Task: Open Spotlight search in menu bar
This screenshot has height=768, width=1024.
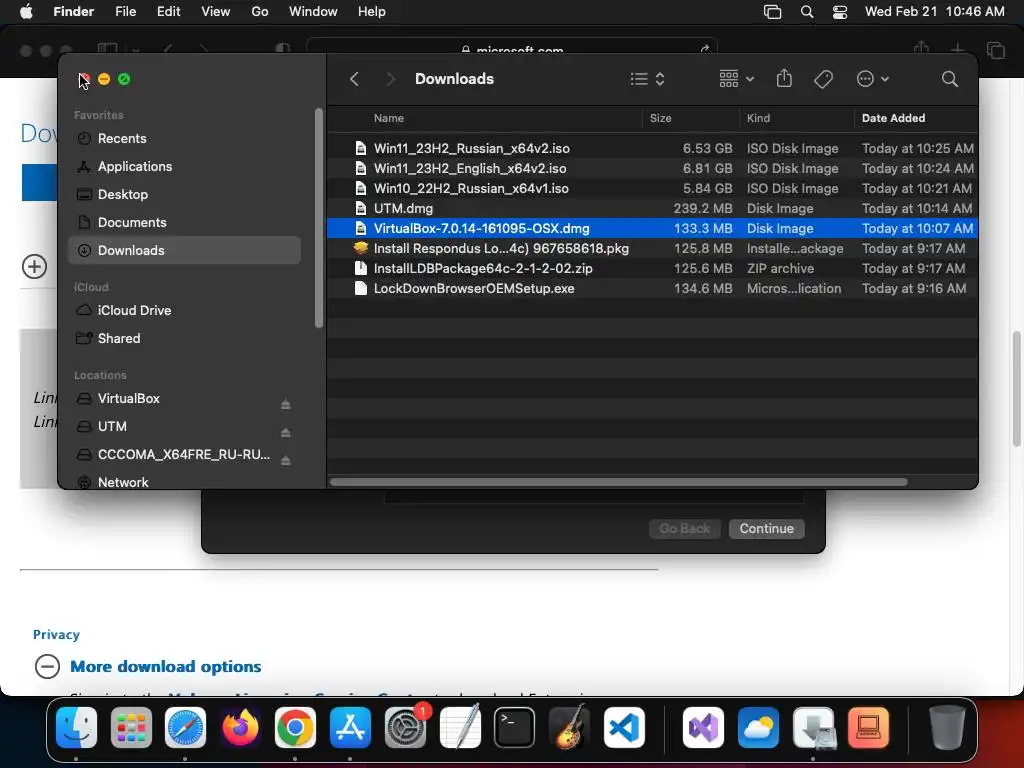Action: 807,12
